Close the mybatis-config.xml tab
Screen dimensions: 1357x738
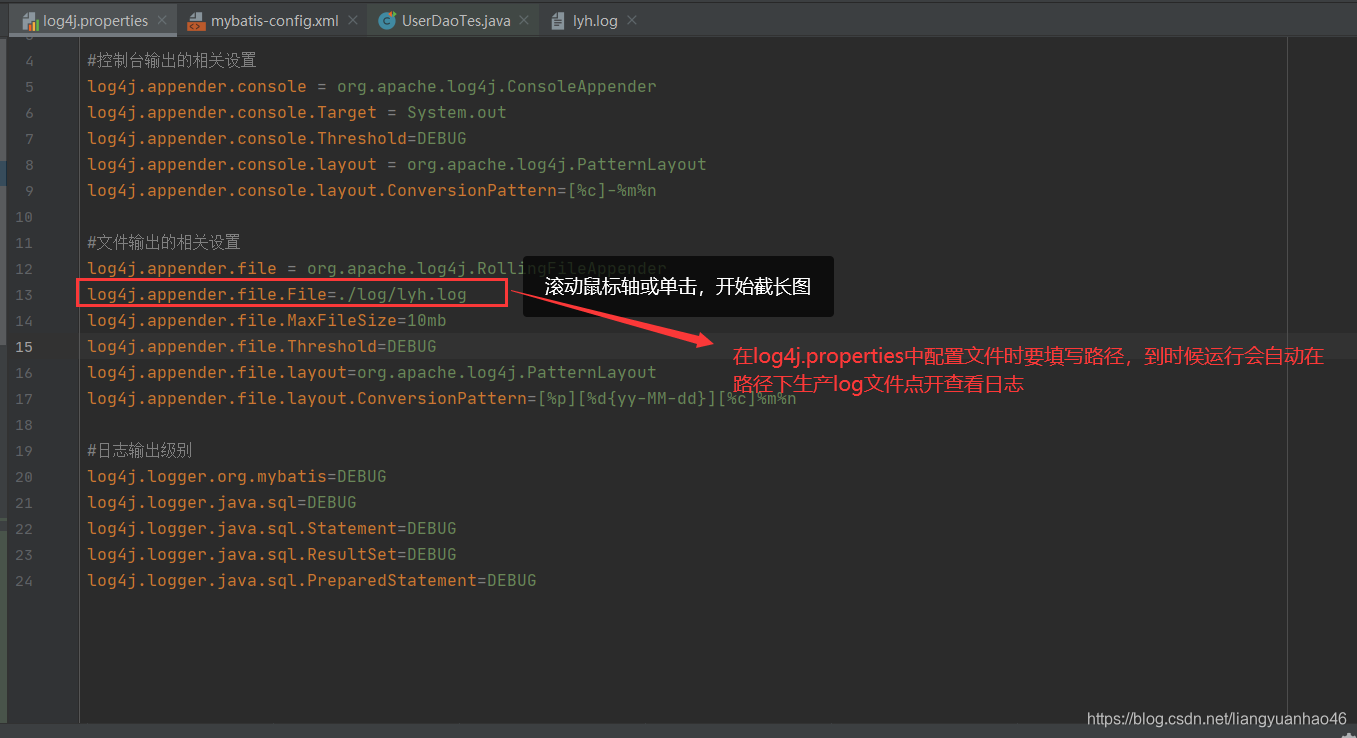click(x=354, y=21)
